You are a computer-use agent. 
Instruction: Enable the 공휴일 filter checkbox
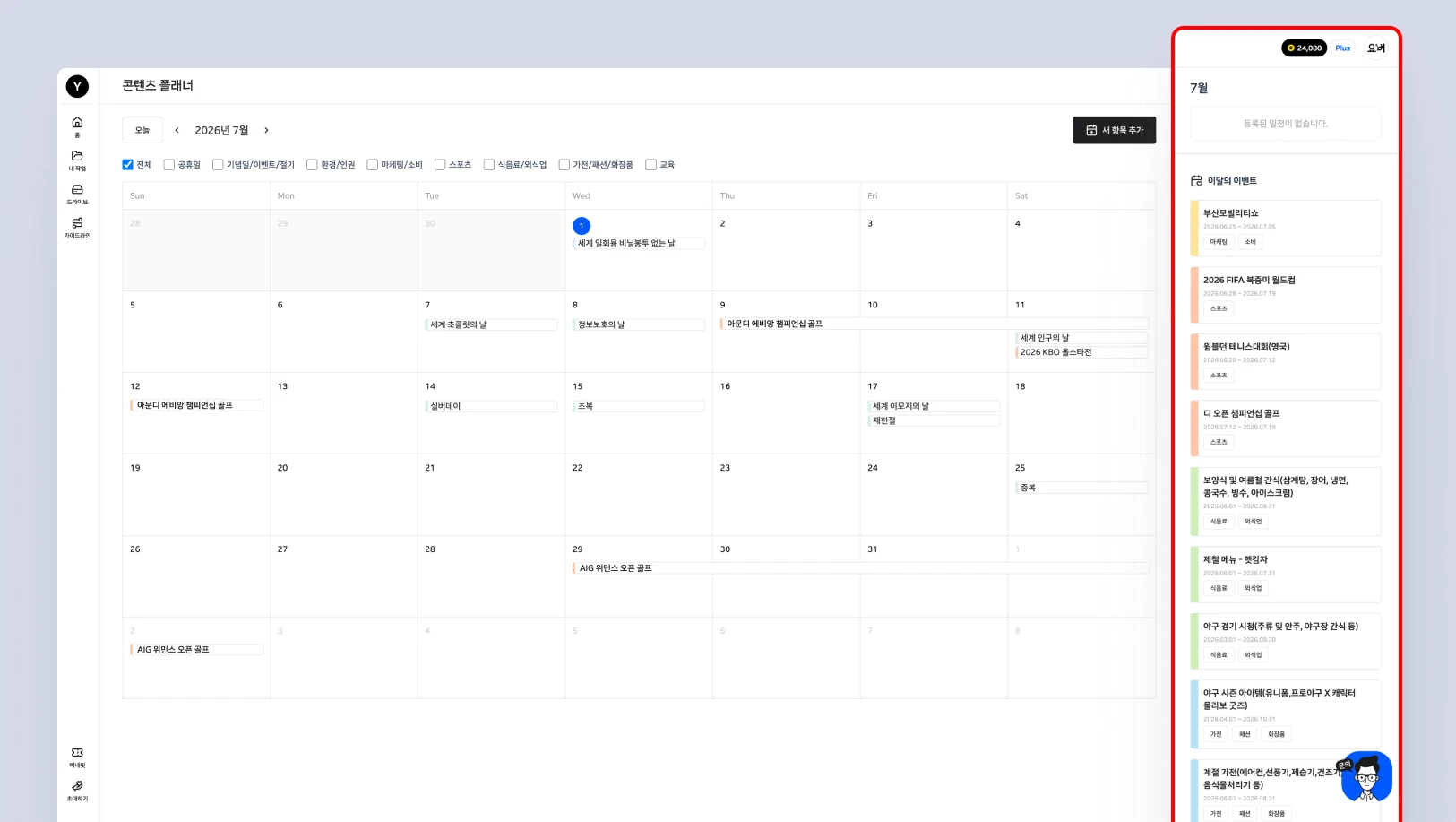tap(168, 165)
